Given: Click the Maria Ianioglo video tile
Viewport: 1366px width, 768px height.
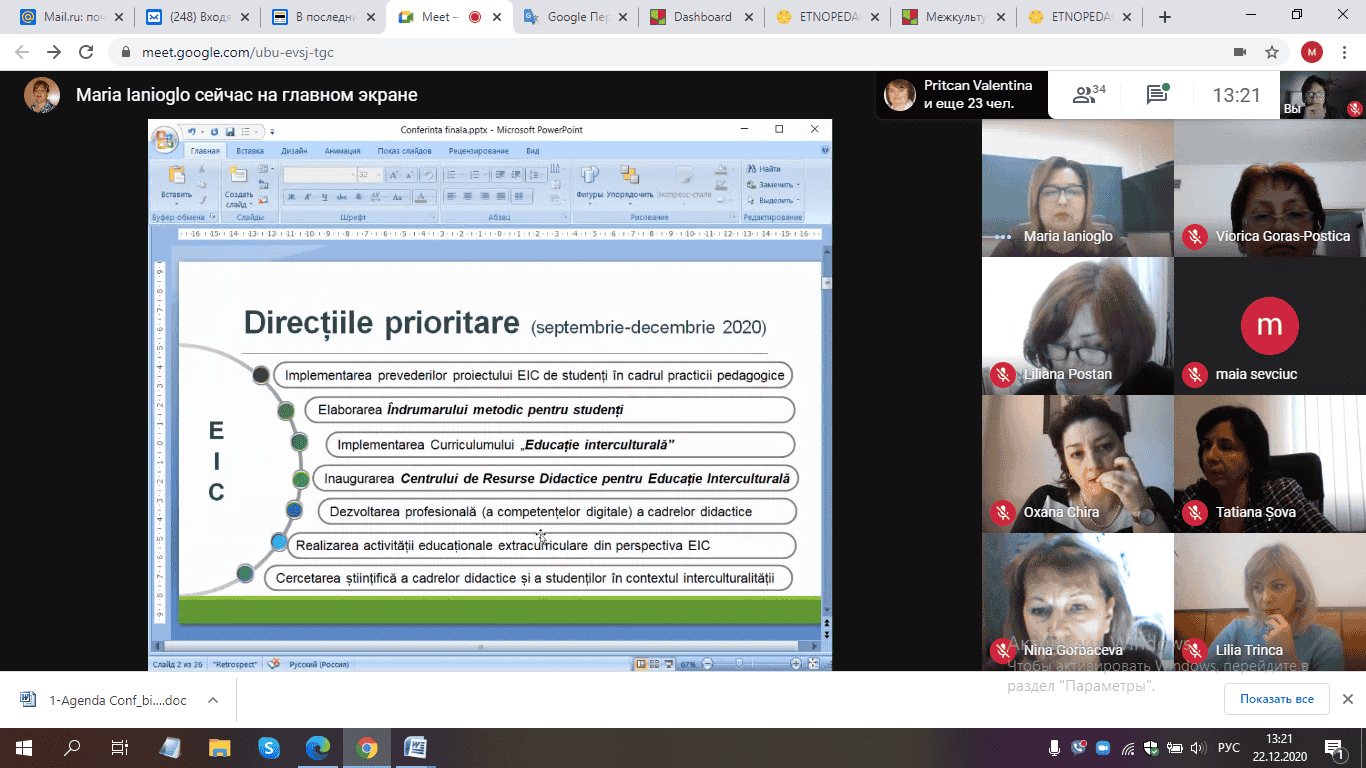Looking at the screenshot, I should (x=1077, y=188).
